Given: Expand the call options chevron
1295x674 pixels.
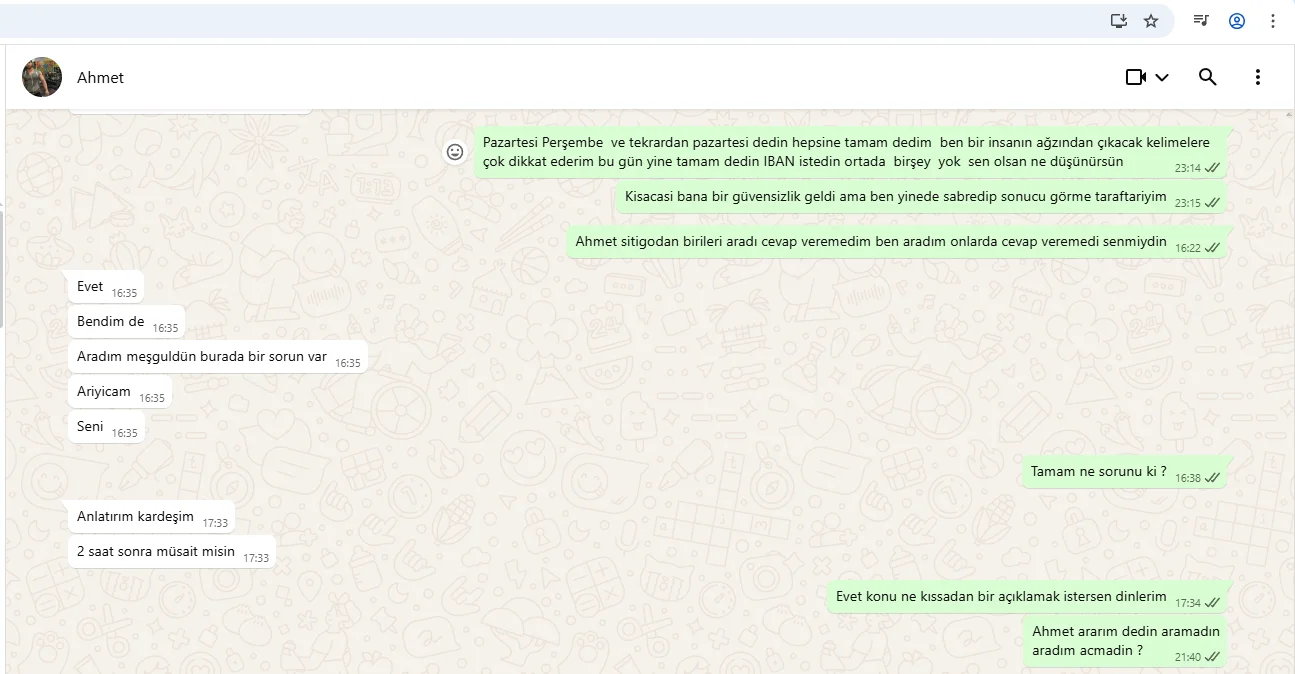Looking at the screenshot, I should click(1162, 78).
